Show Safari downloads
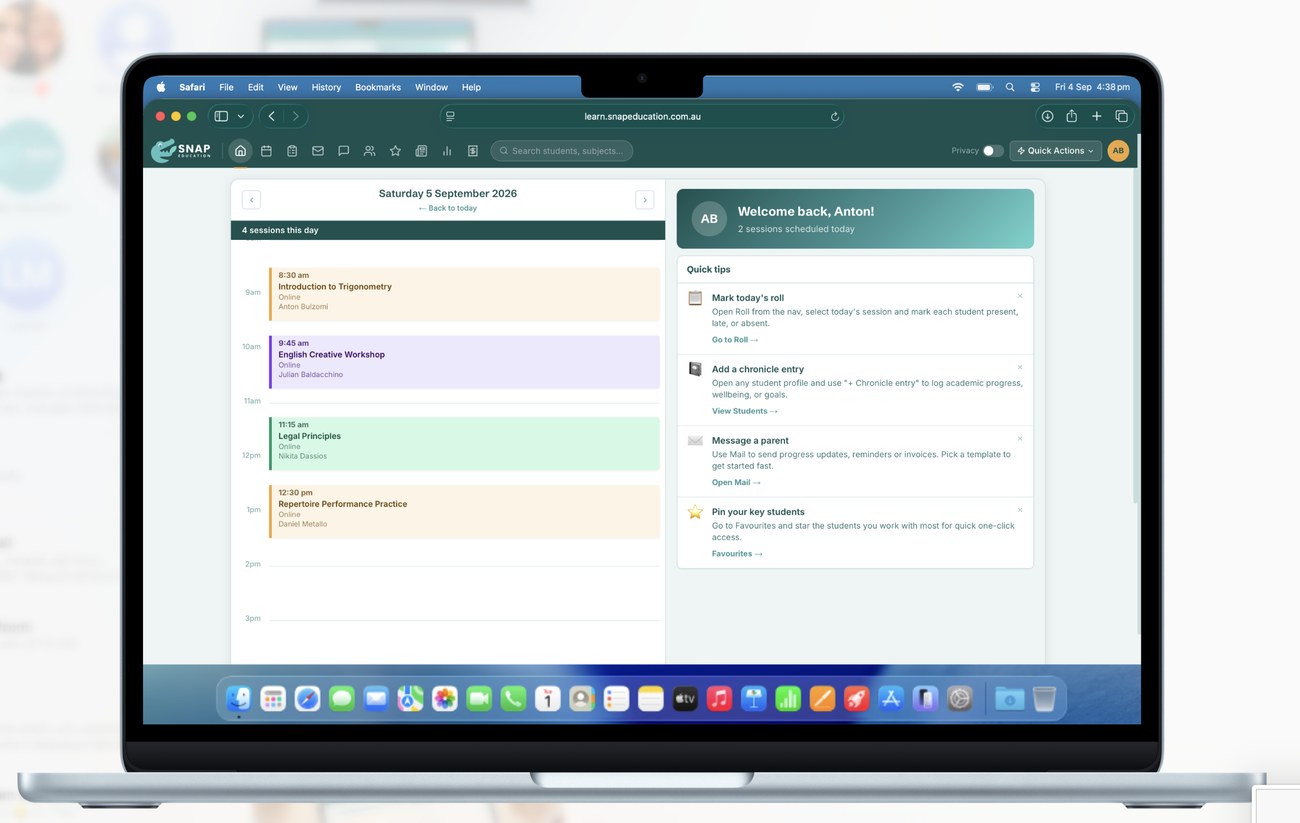 [1047, 116]
